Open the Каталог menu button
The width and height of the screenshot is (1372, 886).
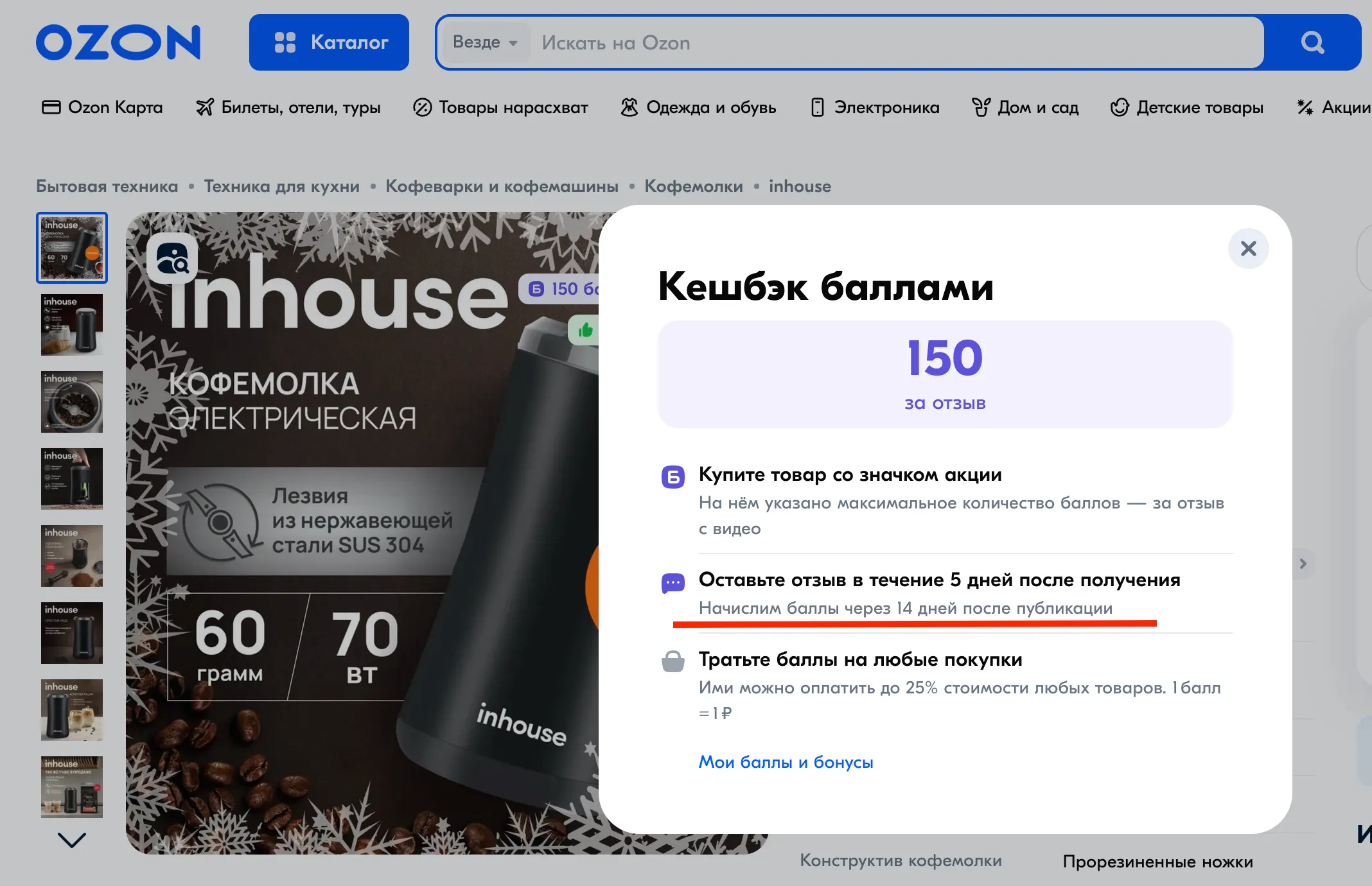(329, 43)
